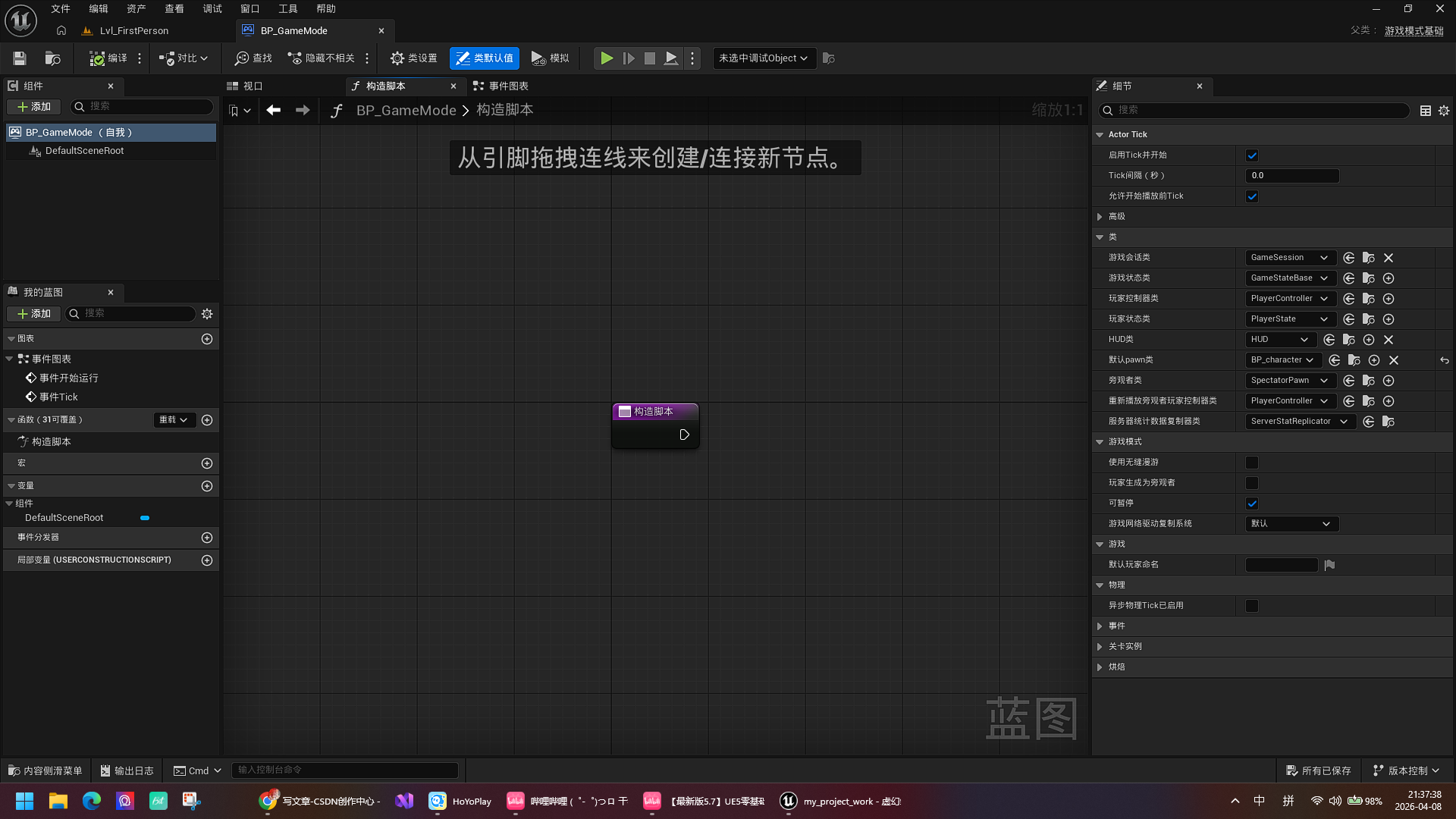Viewport: 1456px width, 819px height.
Task: Add new variable with plus icon
Action: pyautogui.click(x=207, y=486)
